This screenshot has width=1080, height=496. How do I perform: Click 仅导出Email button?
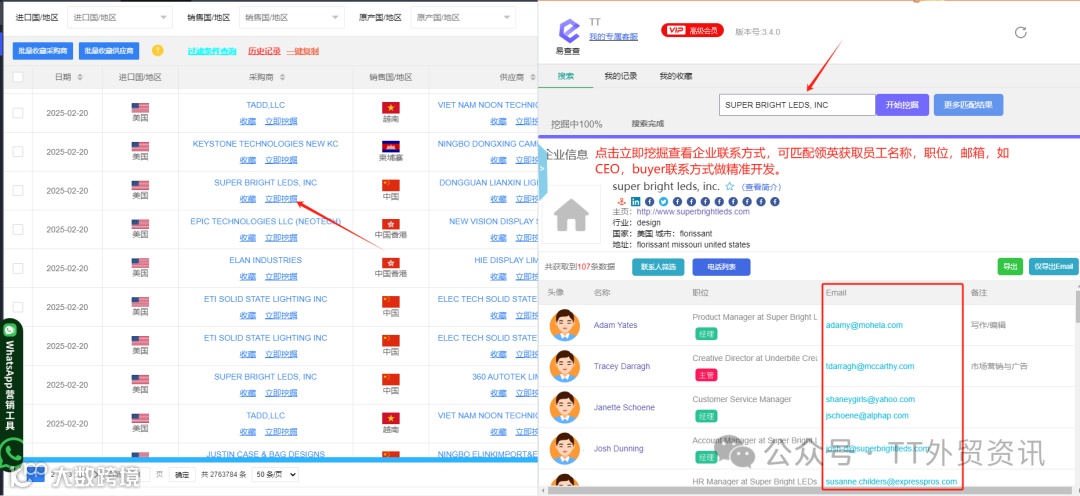(1053, 267)
